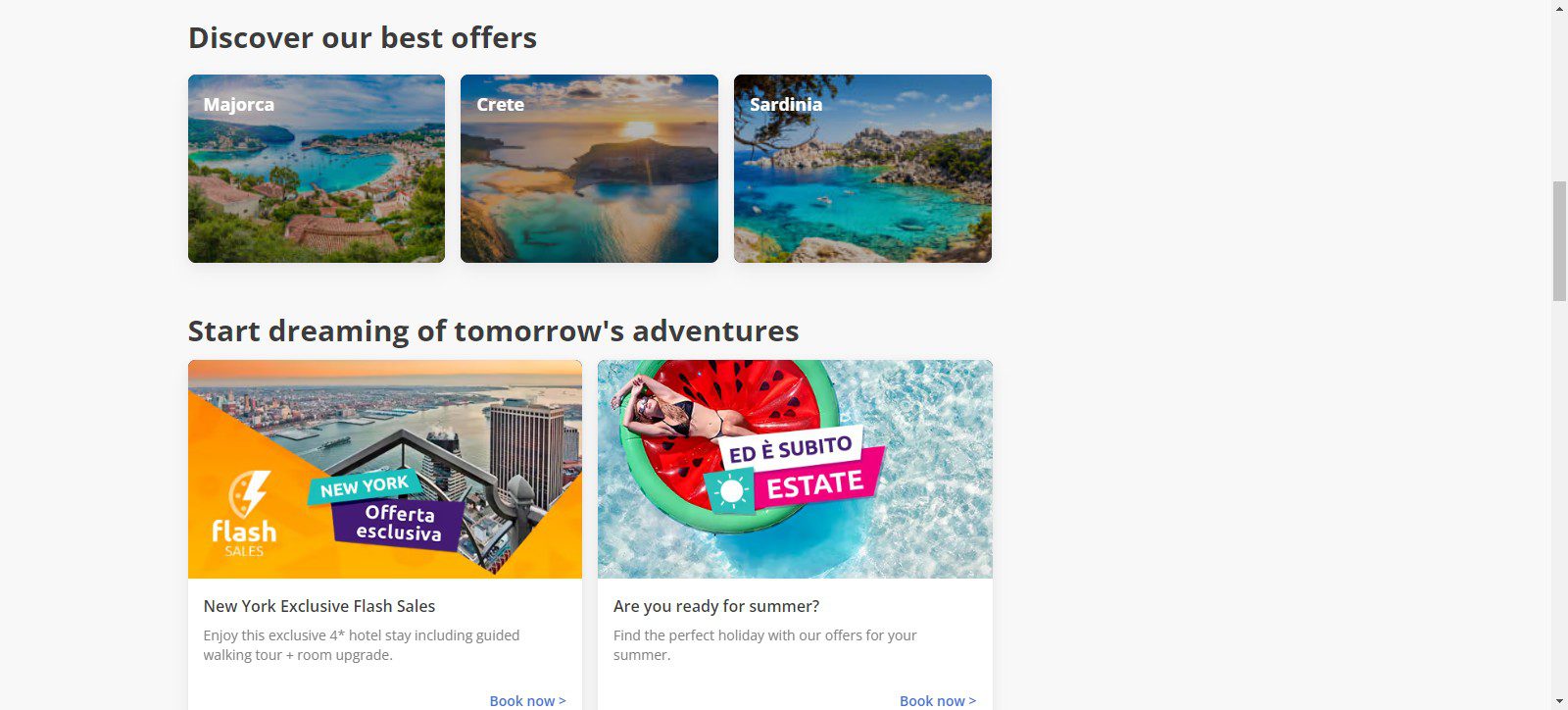Screen dimensions: 1568x710
Task: Click Book now under the summer offer
Action: point(937,700)
